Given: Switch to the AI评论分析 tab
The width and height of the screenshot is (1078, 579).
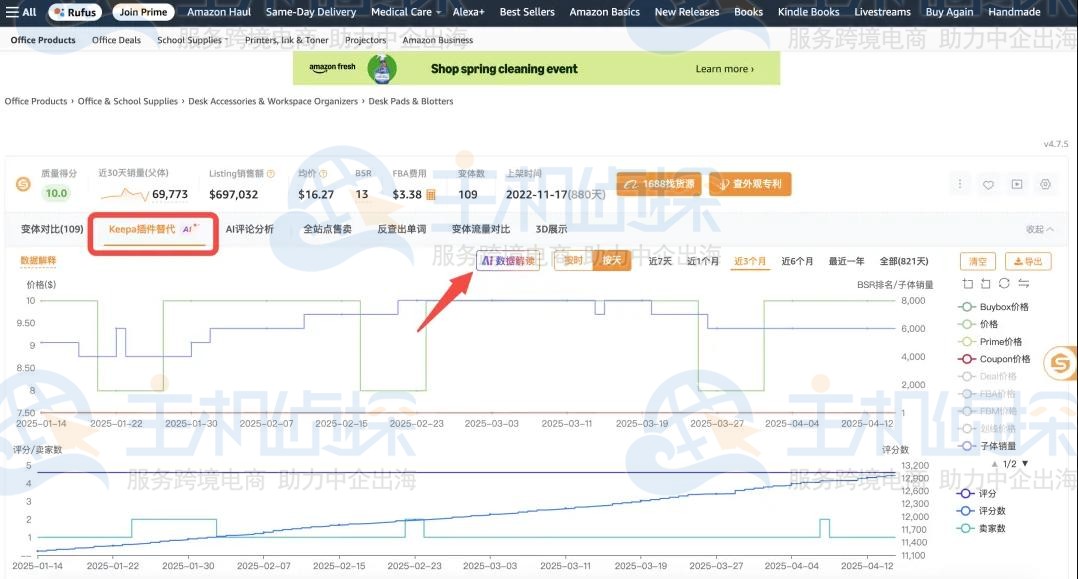Looking at the screenshot, I should [249, 229].
